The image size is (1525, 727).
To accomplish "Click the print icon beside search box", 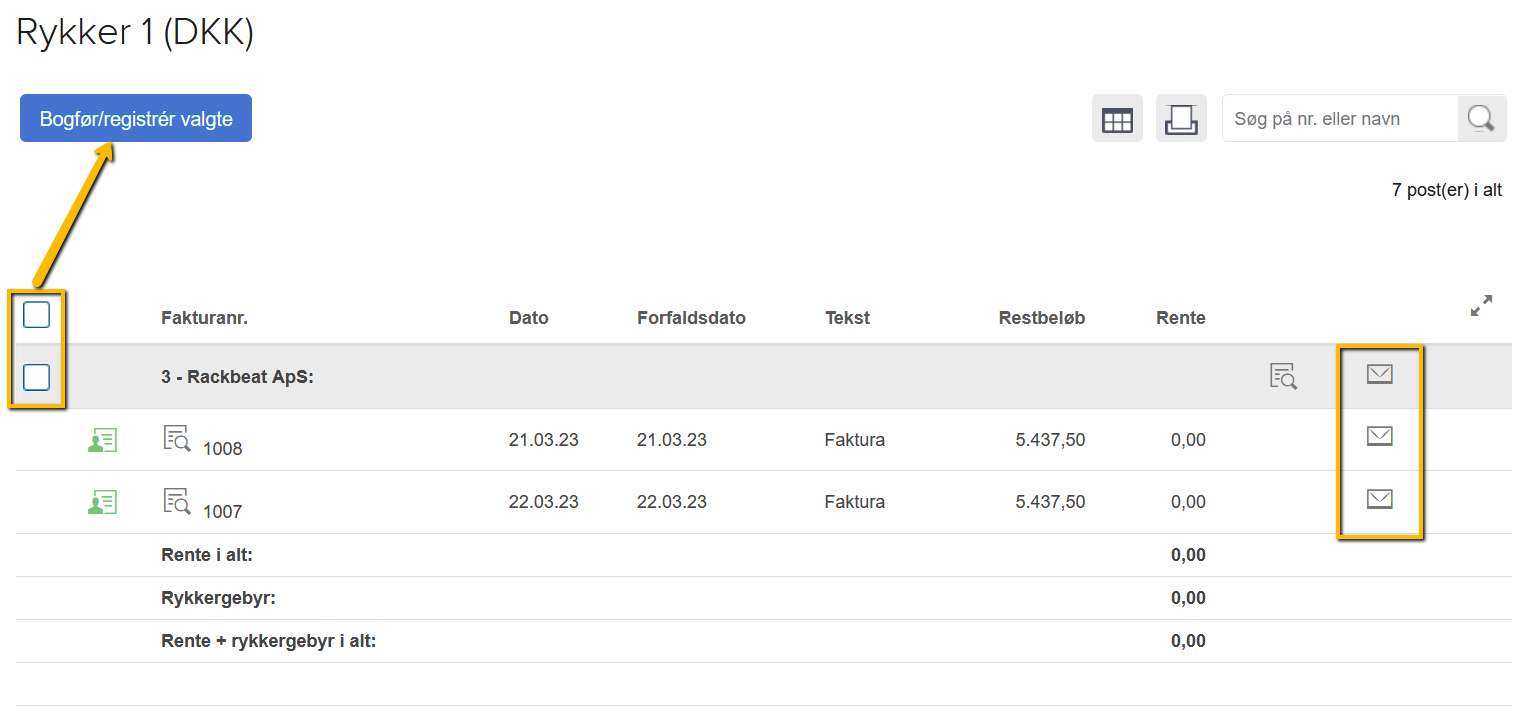I will [x=1181, y=120].
